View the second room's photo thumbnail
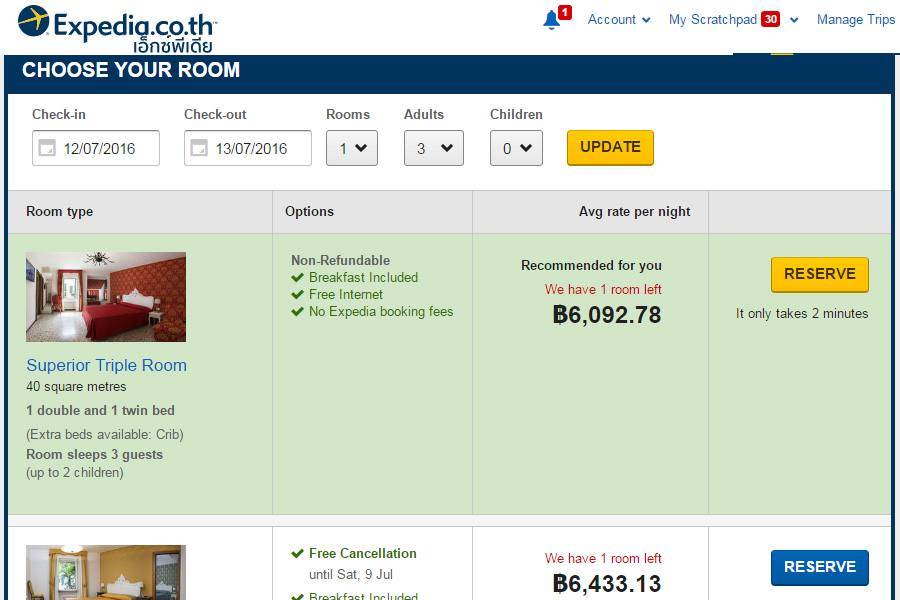The image size is (900, 600). coord(106,572)
